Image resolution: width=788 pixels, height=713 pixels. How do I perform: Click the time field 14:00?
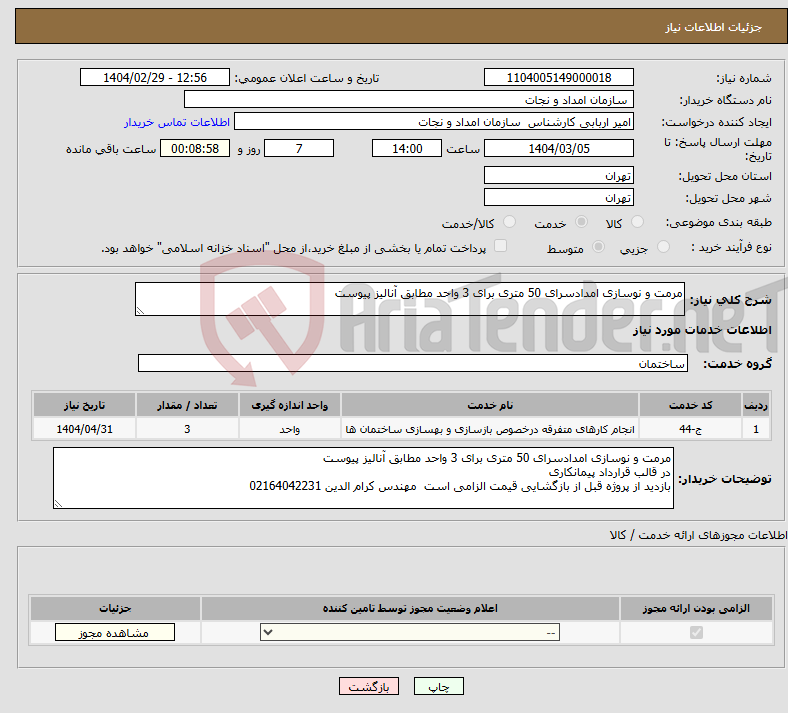coord(407,148)
